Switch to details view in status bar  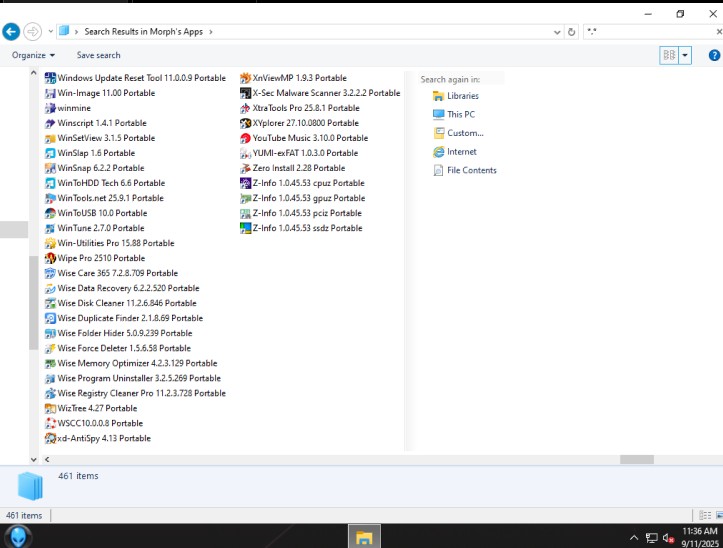(x=705, y=516)
